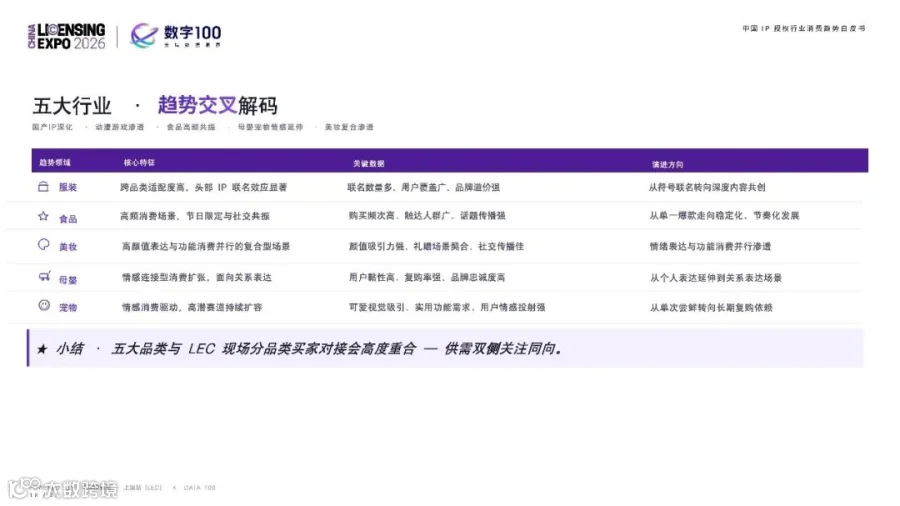Click the China Licensing Expo 2026 logo
900x506 pixels.
tap(67, 36)
